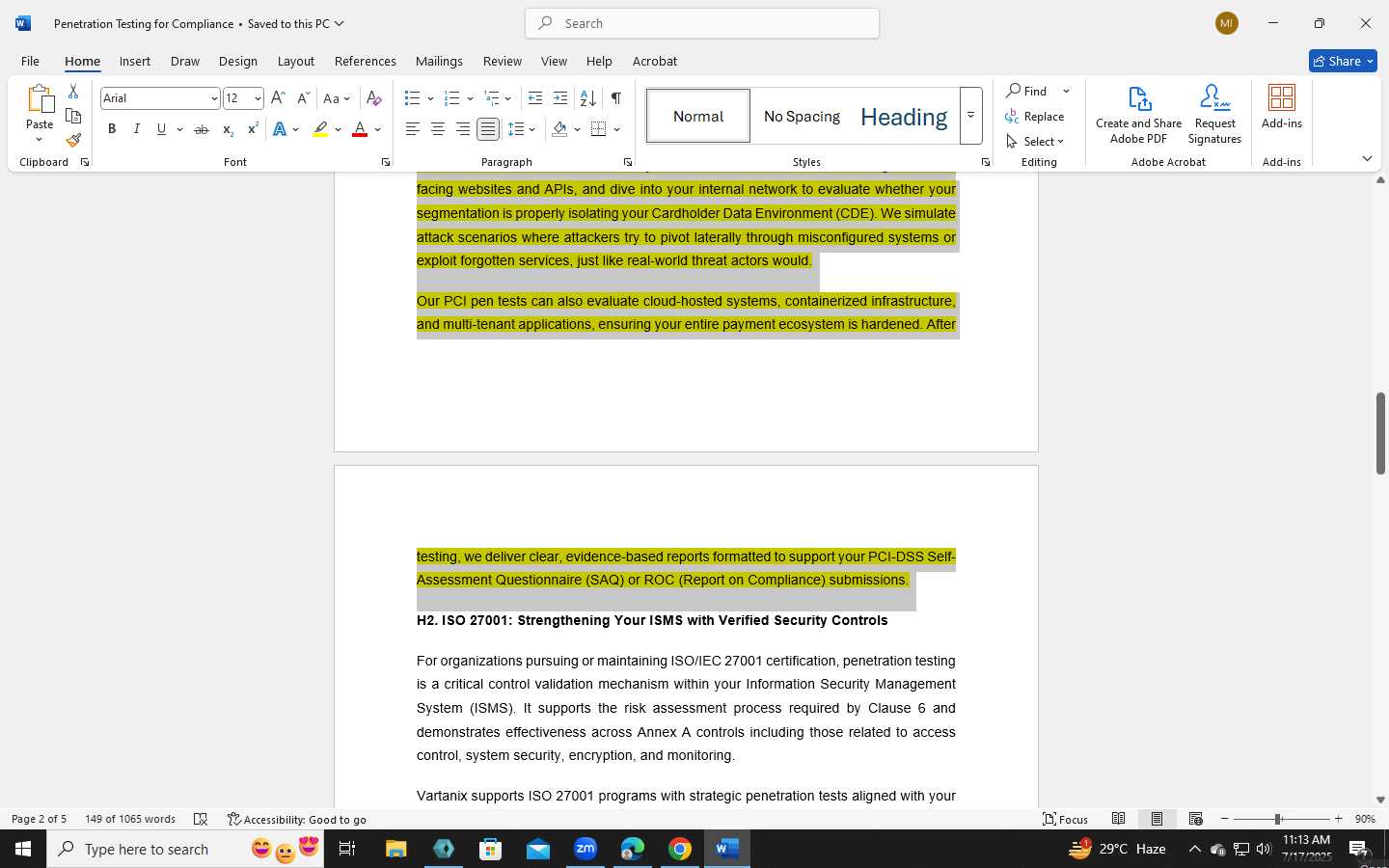Justify the selected text
This screenshot has height=868, width=1389.
pos(488,129)
